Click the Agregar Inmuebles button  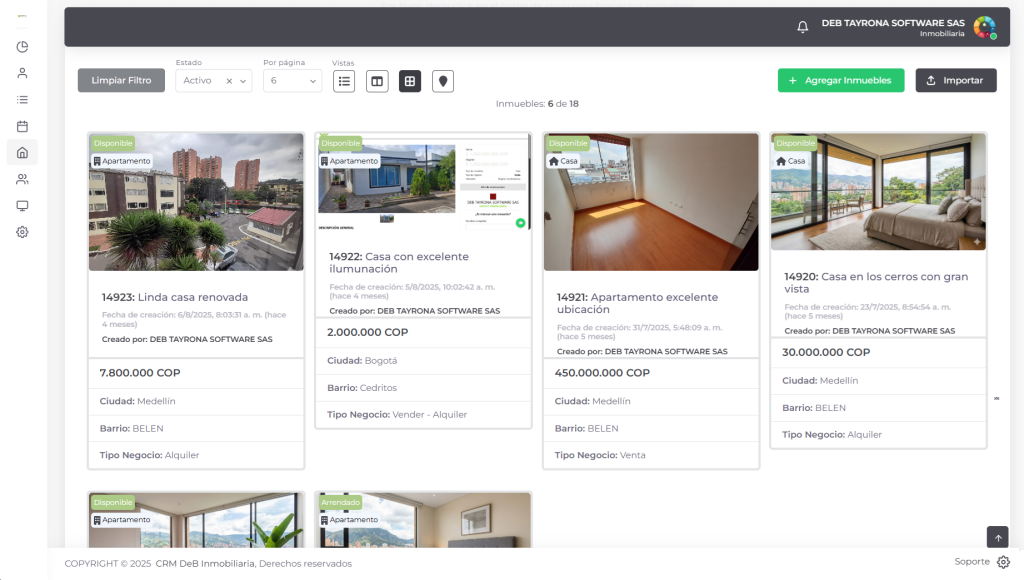(840, 80)
